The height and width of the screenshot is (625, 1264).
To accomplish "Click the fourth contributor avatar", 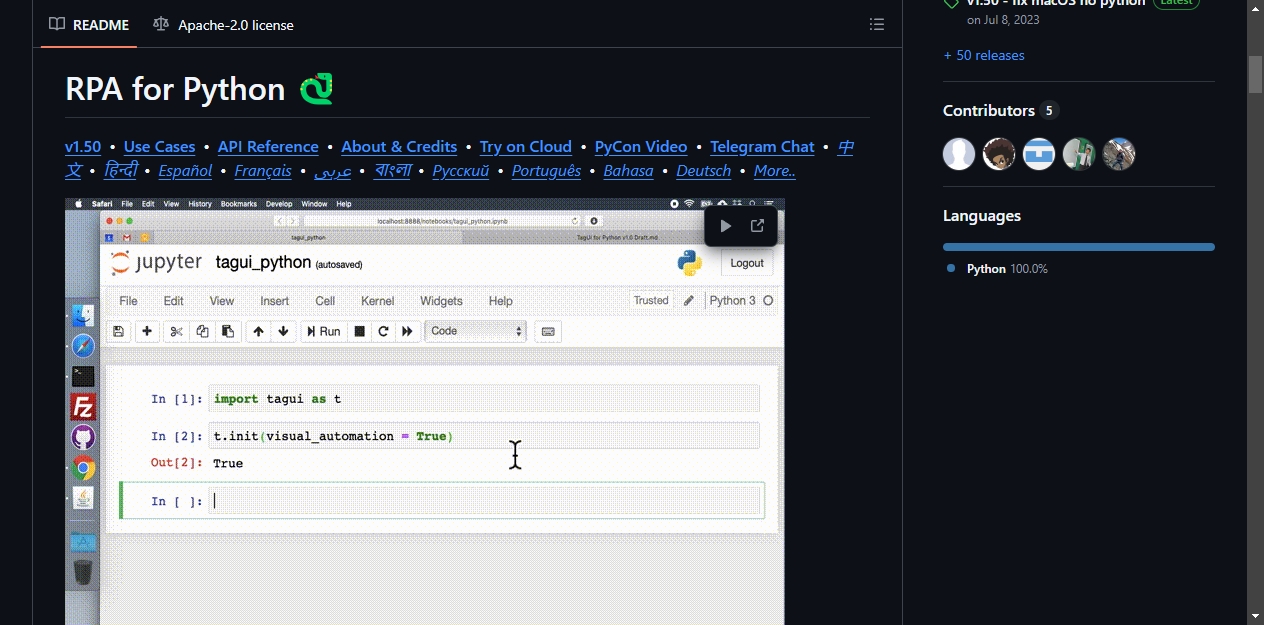I will pos(1079,154).
